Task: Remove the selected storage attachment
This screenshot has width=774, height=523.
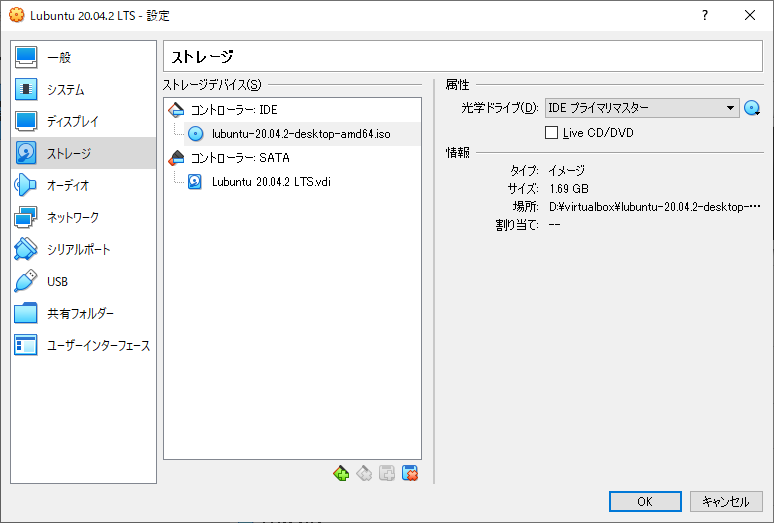Action: point(410,474)
